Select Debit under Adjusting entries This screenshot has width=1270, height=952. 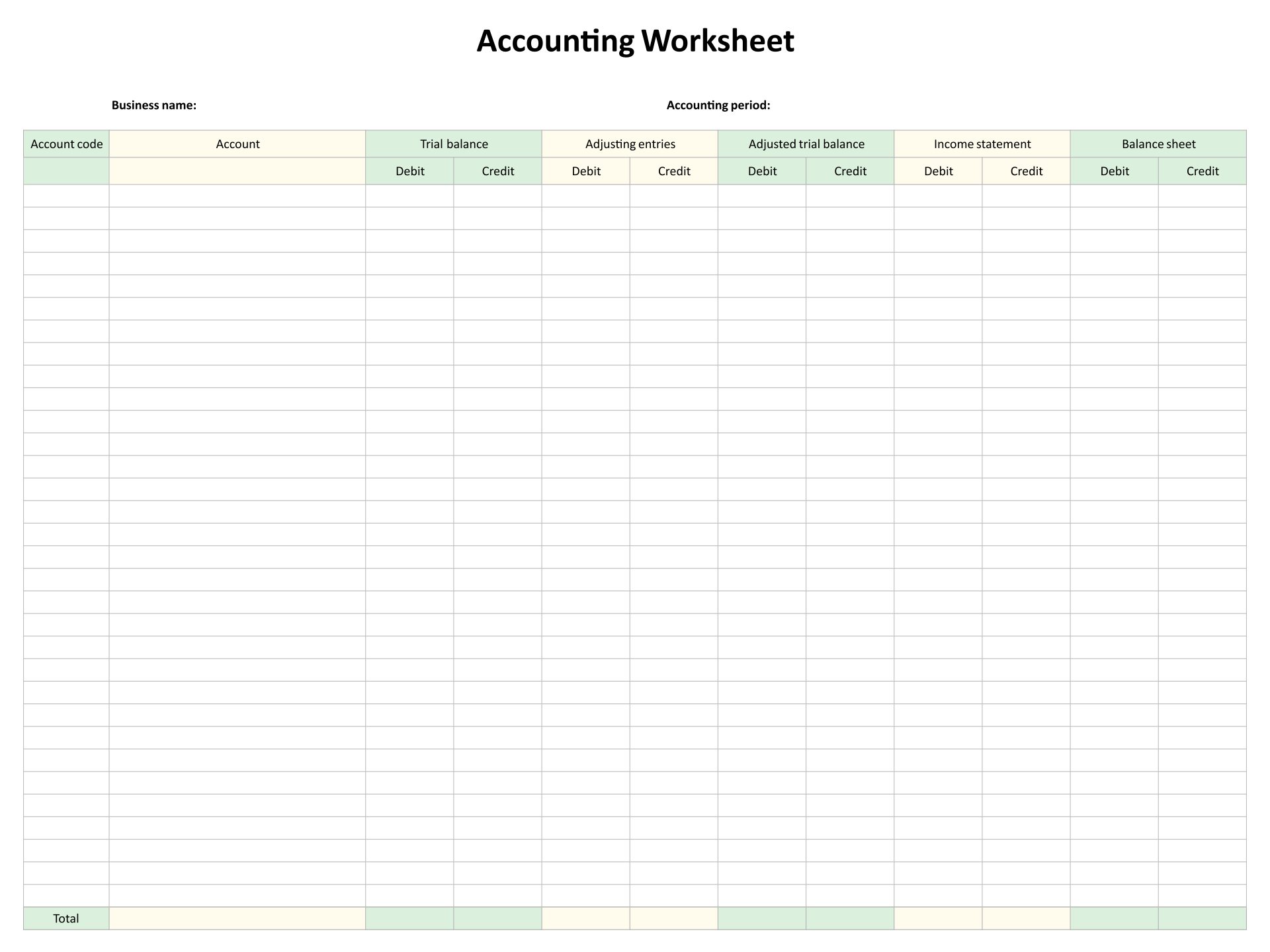585,171
